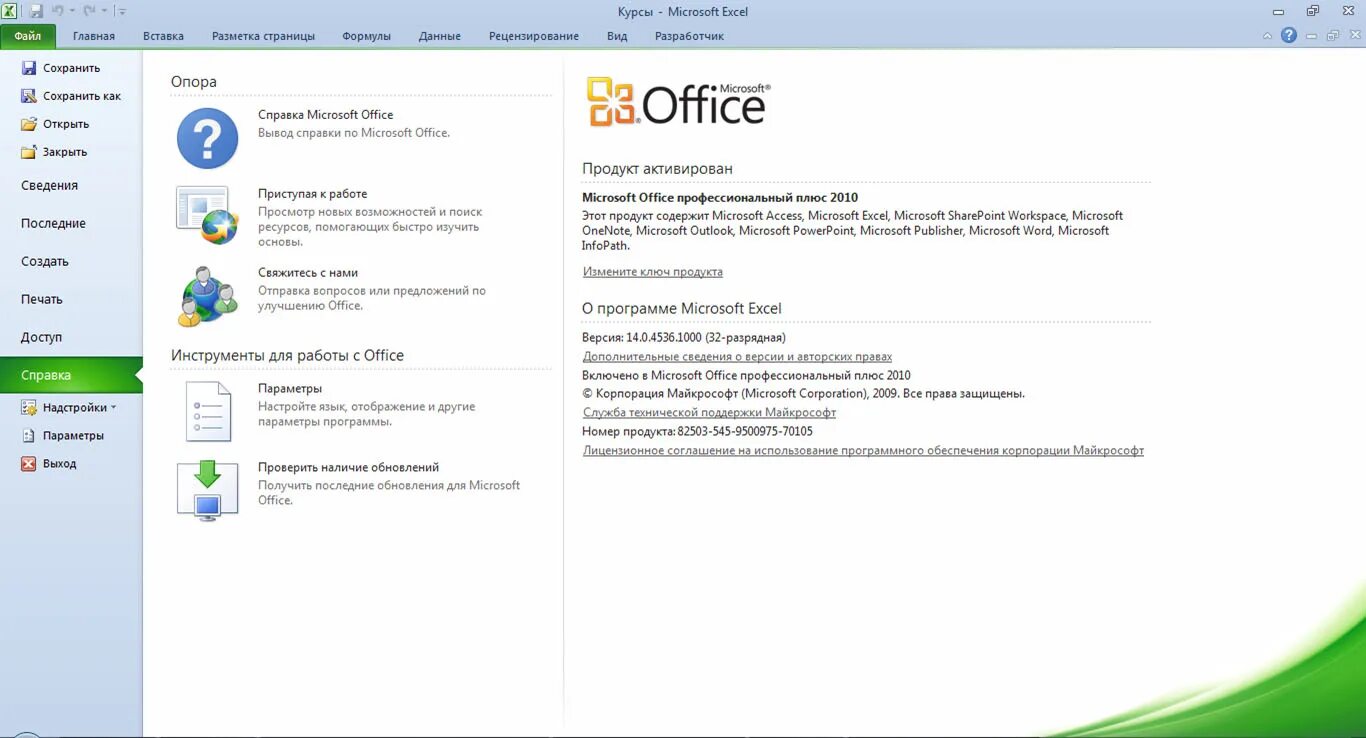The image size is (1366, 738).
Task: Collapse the ribbon with the caret icon
Action: (x=1268, y=36)
